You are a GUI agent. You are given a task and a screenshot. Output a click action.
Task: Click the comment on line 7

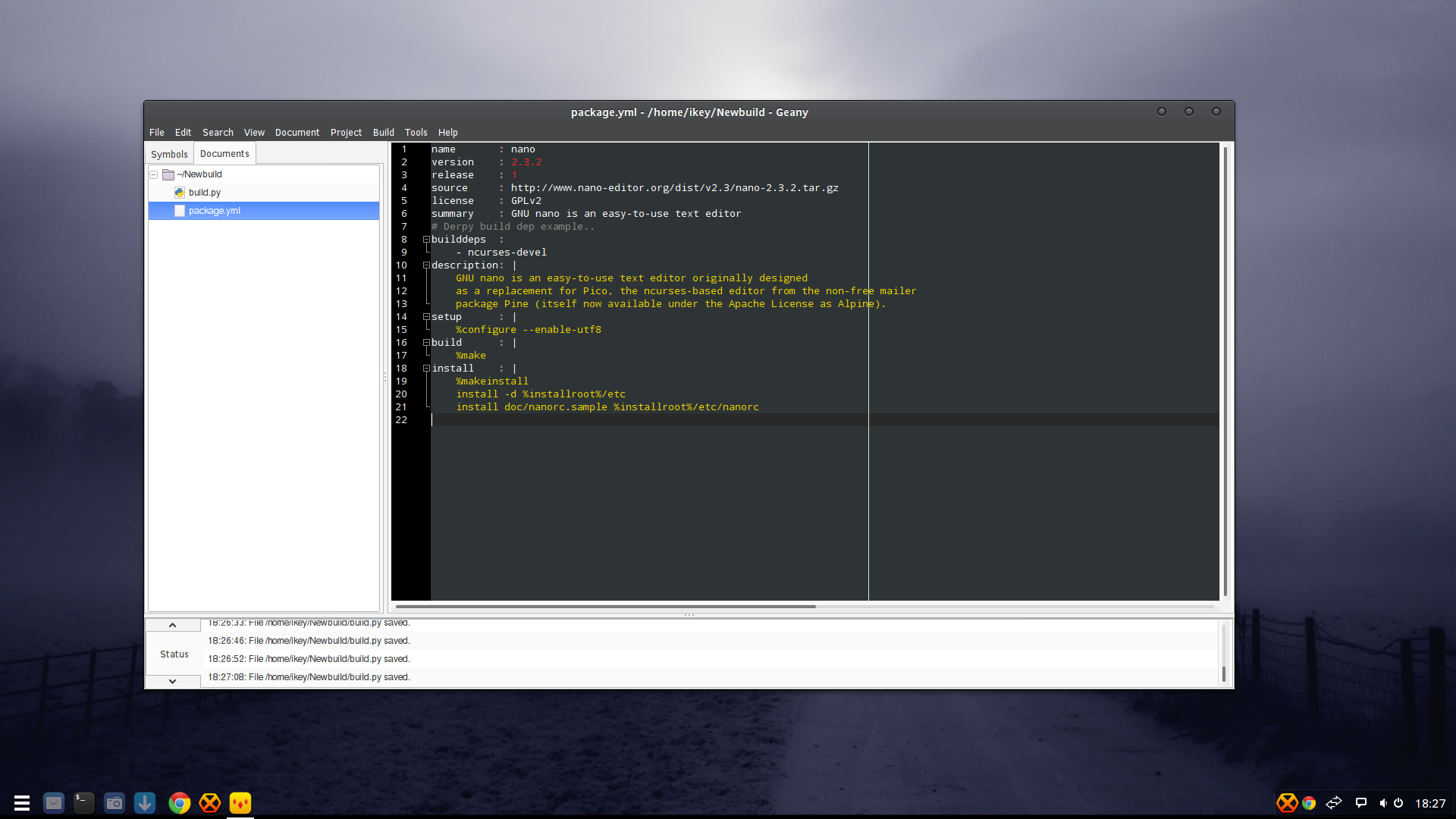pos(513,227)
